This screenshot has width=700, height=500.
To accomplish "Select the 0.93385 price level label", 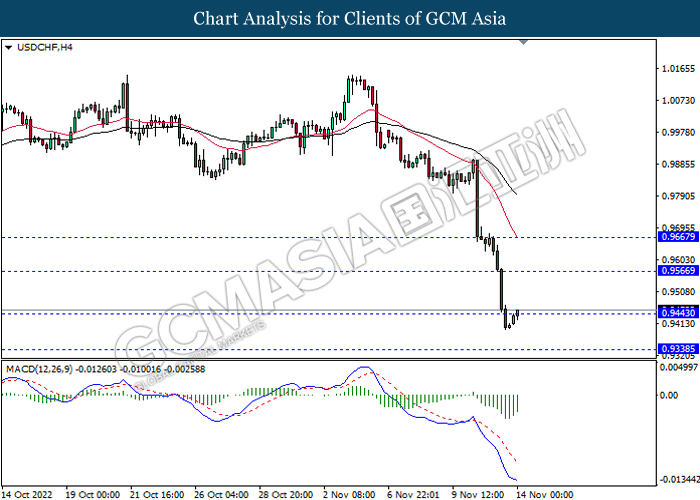I will 679,349.
